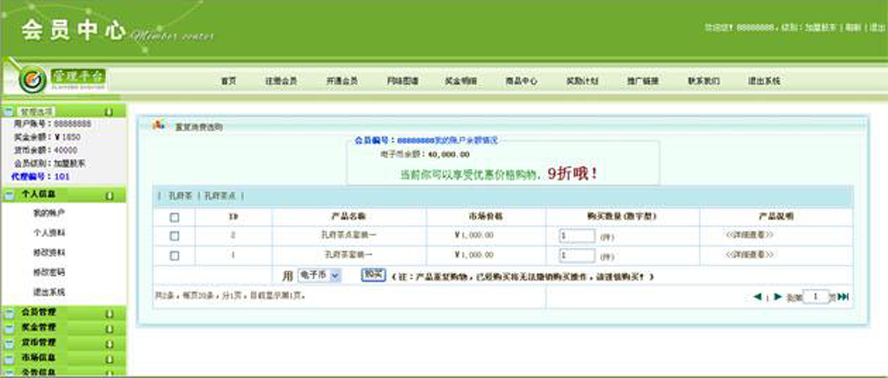Click the 刷新 link in the top-right header
Image resolution: width=888 pixels, height=378 pixels.
(853, 27)
